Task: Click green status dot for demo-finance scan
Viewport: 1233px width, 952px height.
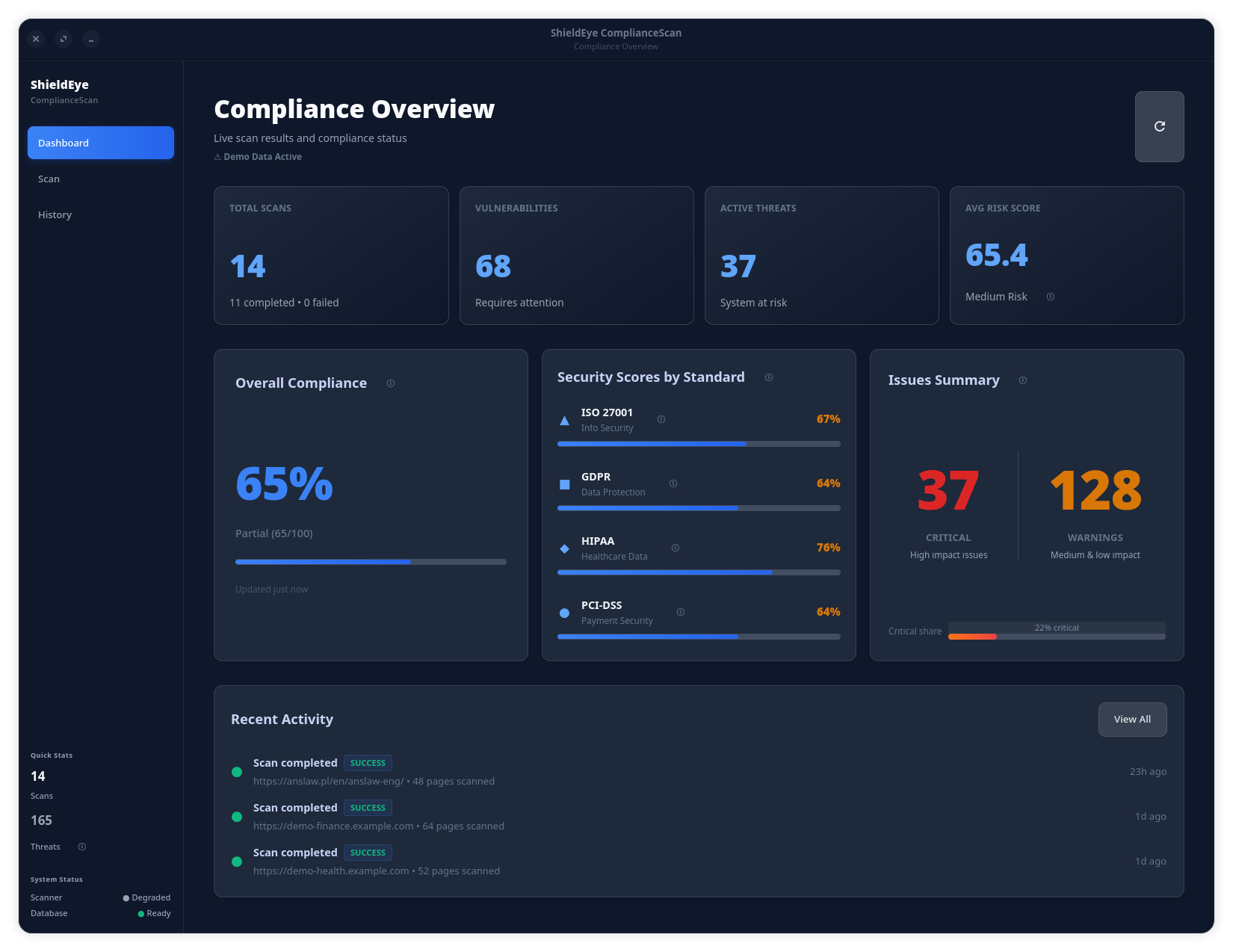Action: [237, 817]
